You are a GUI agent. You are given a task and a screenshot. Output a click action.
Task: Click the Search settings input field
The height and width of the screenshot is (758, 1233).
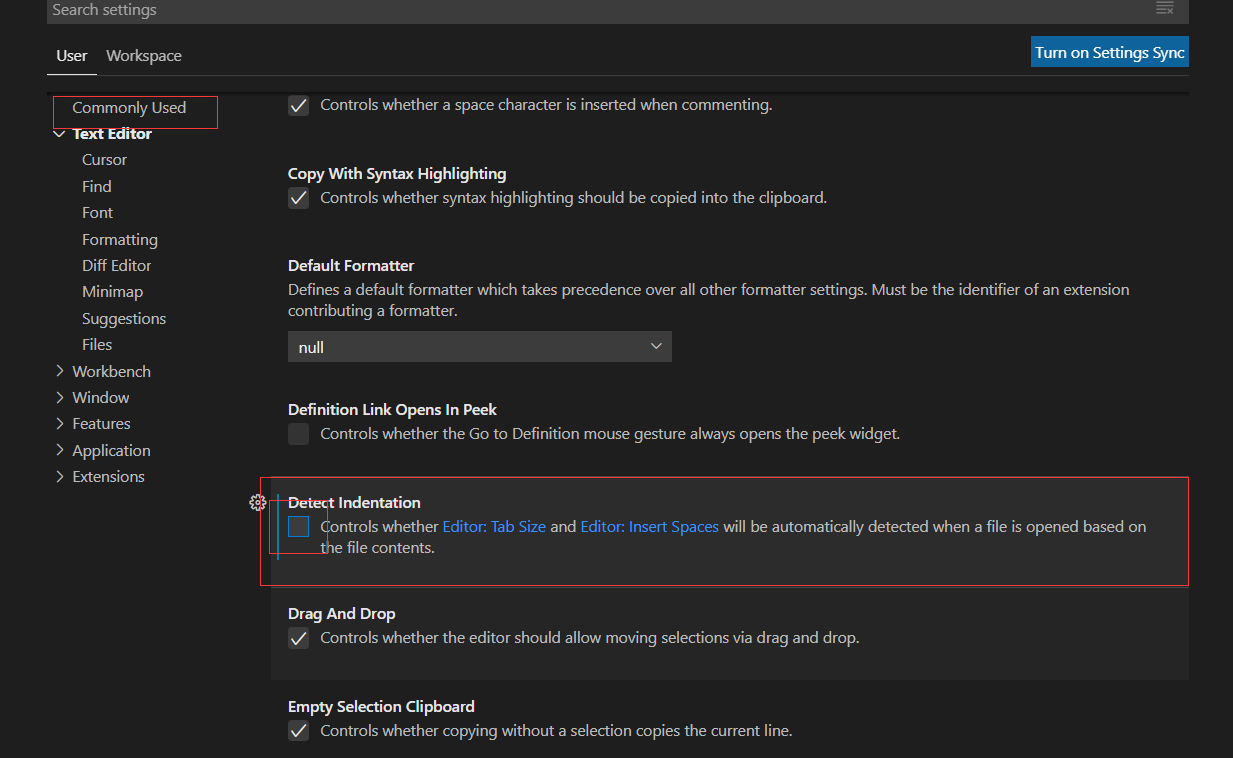[400, 10]
